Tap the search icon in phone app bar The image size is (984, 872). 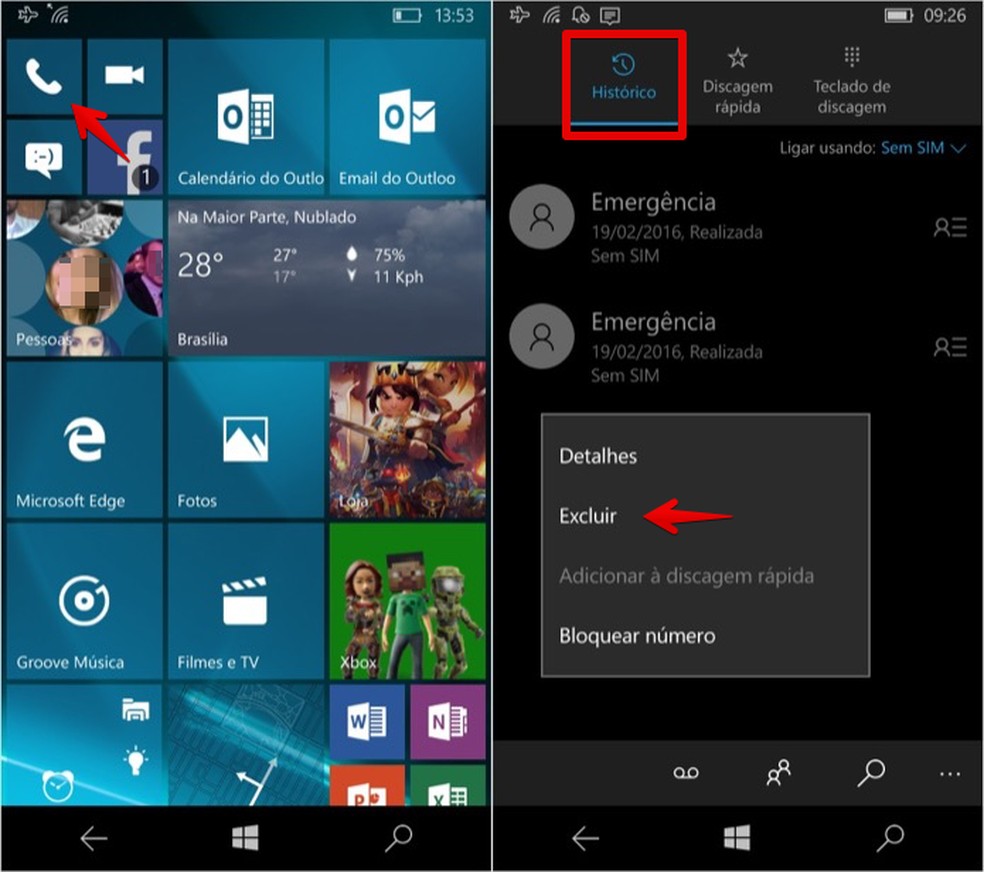871,773
